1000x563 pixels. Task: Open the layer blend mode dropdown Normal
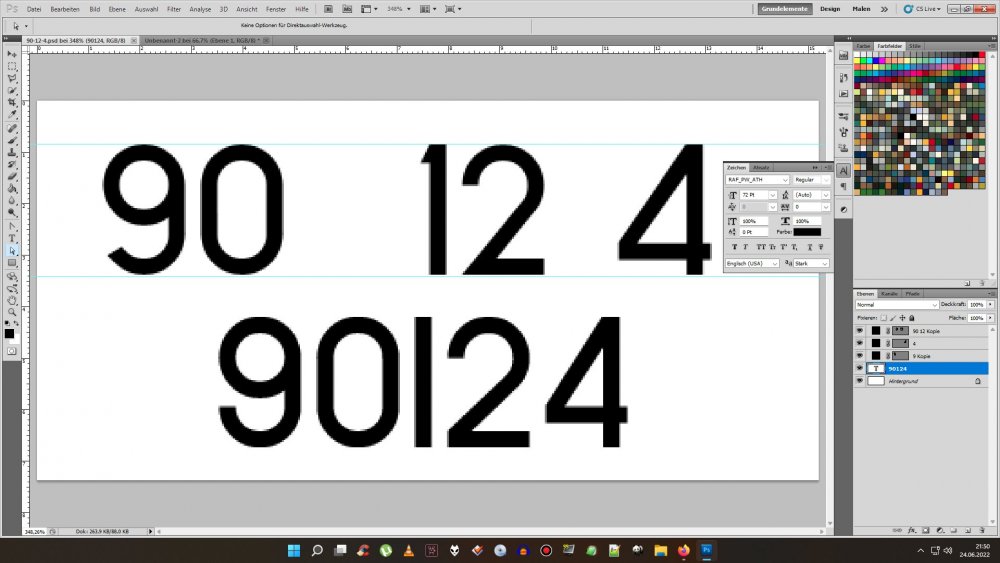[897, 305]
